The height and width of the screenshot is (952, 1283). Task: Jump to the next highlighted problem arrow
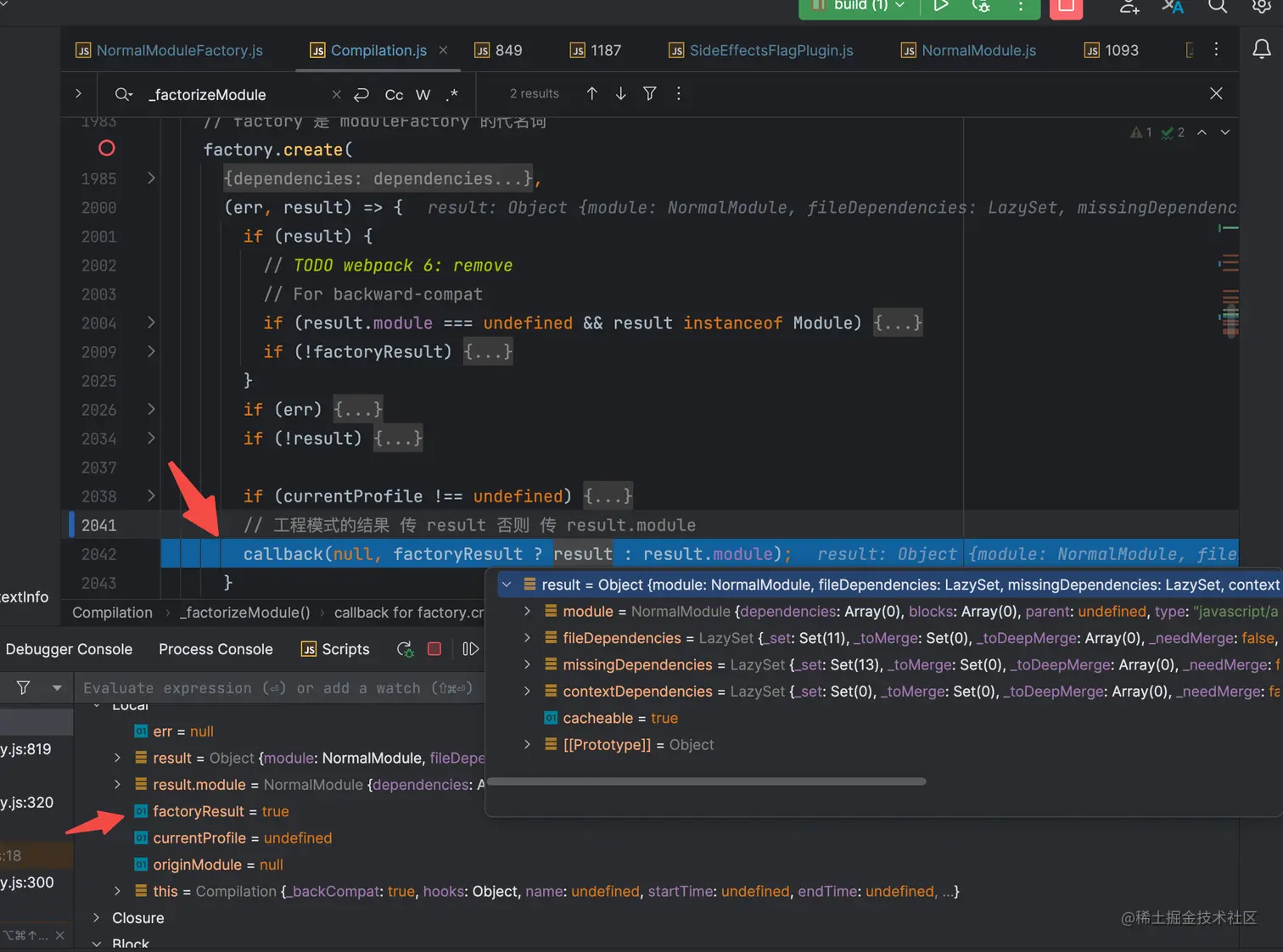pyautogui.click(x=1225, y=132)
